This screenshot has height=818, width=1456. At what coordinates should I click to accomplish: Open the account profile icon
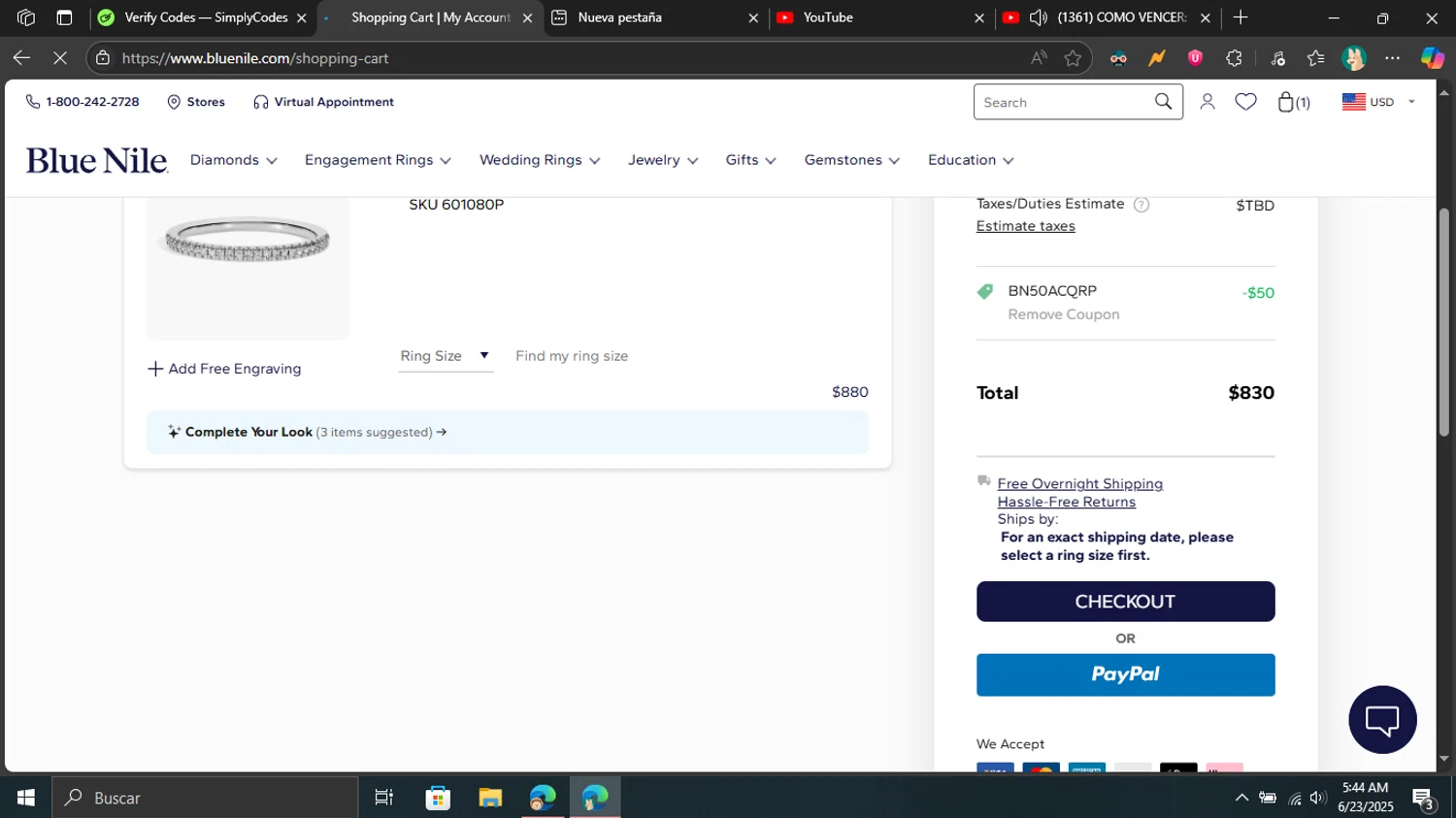pyautogui.click(x=1208, y=102)
